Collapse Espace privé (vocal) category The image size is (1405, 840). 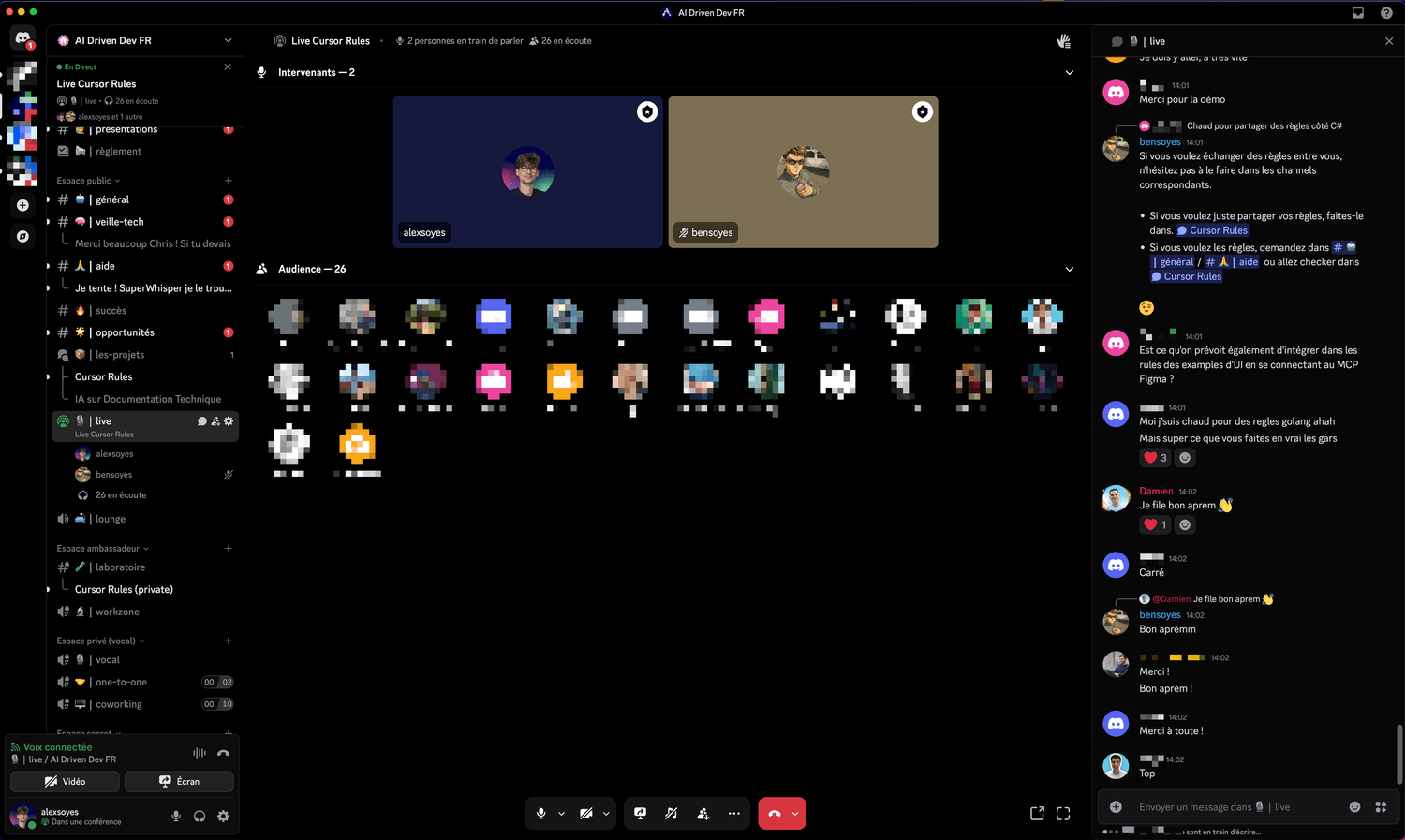[x=101, y=641]
